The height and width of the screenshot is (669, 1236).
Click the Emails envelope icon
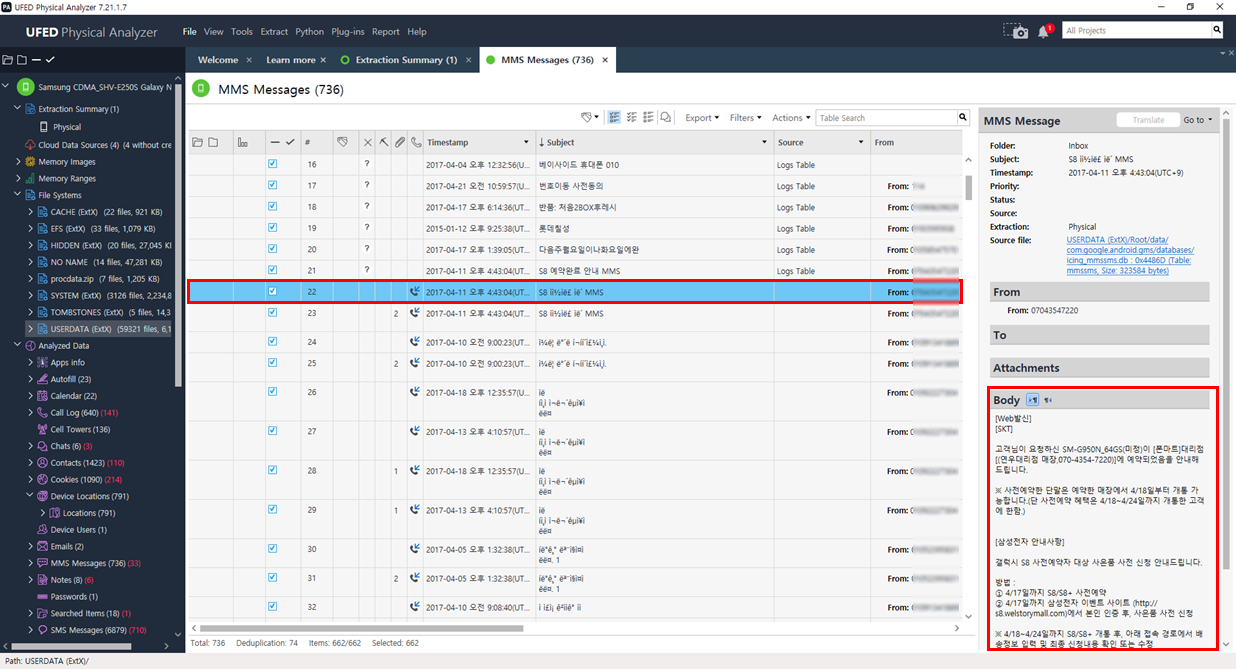tap(42, 547)
